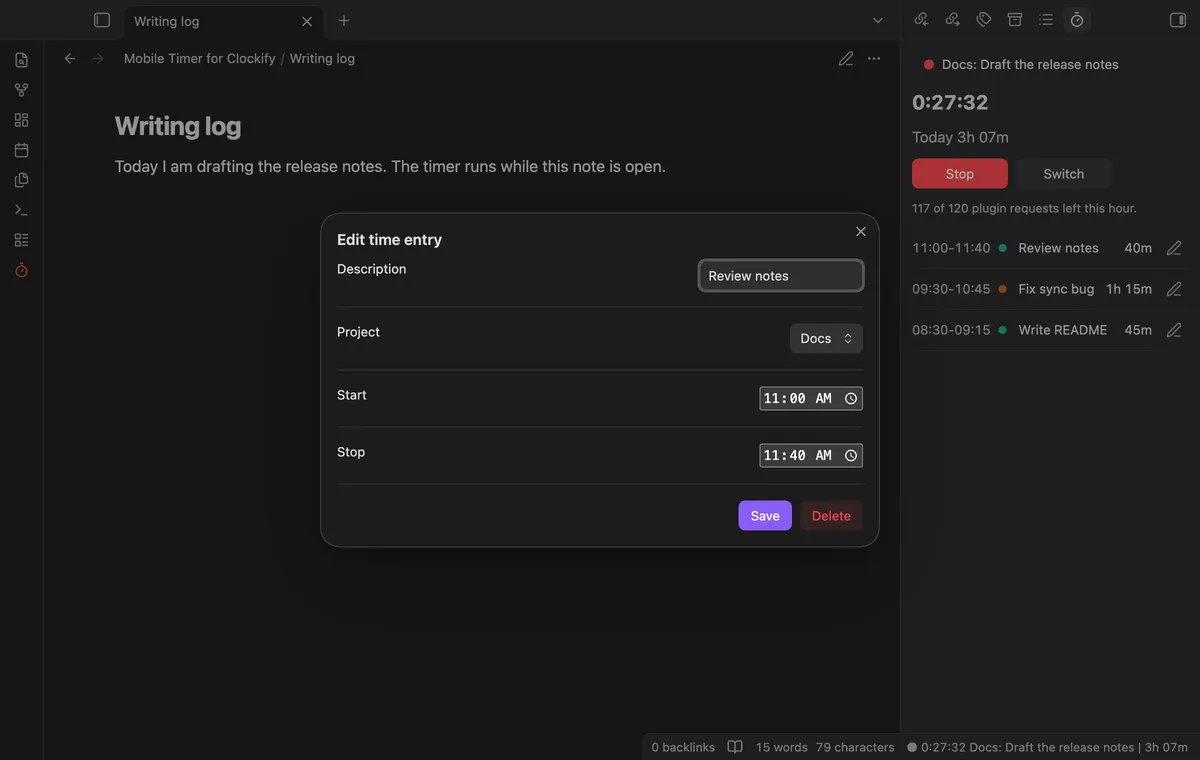Click the note body paragraph text
Image resolution: width=1200 pixels, height=760 pixels.
(390, 166)
